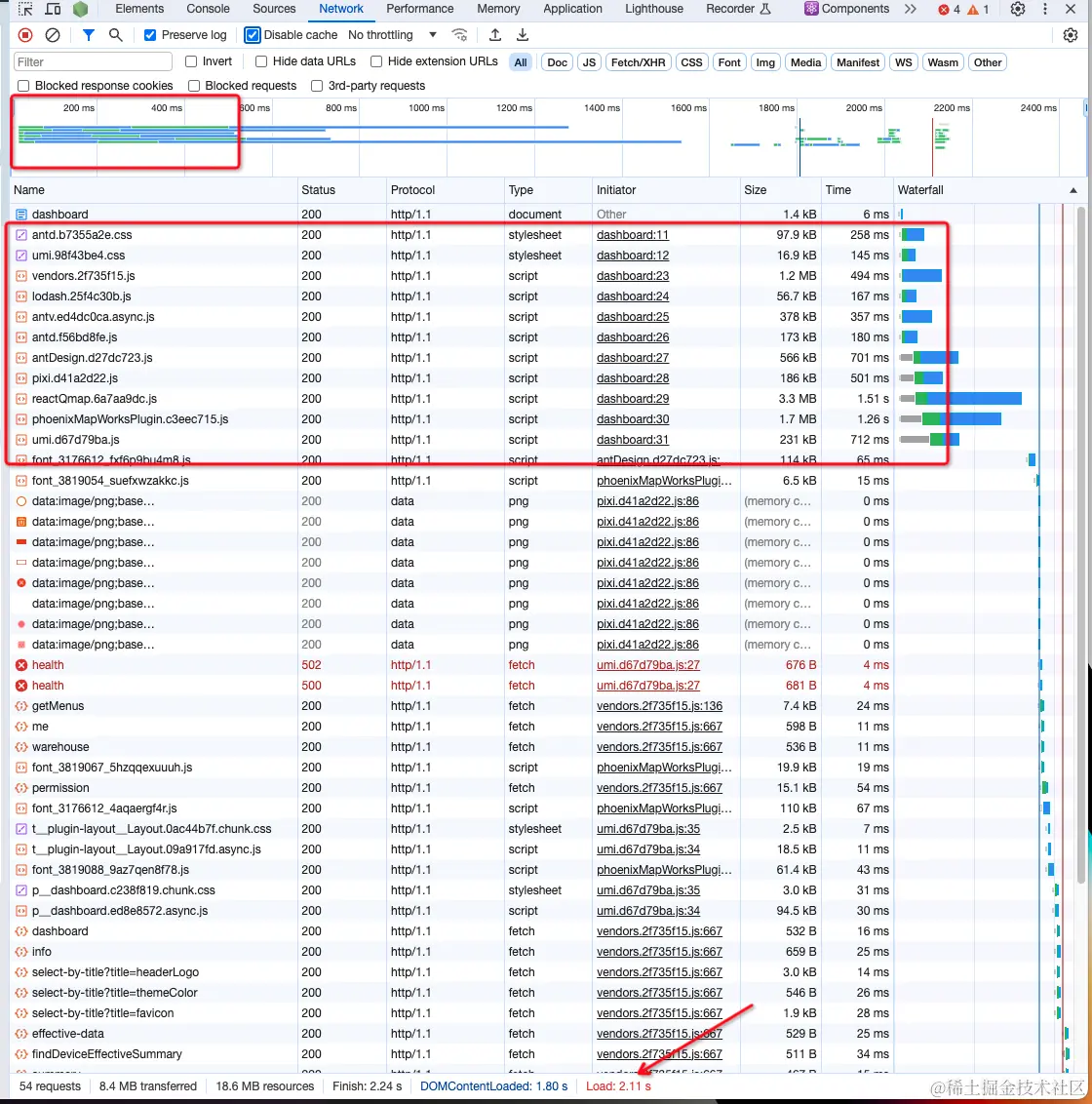
Task: Toggle the network filter funnel icon
Action: coord(89,35)
